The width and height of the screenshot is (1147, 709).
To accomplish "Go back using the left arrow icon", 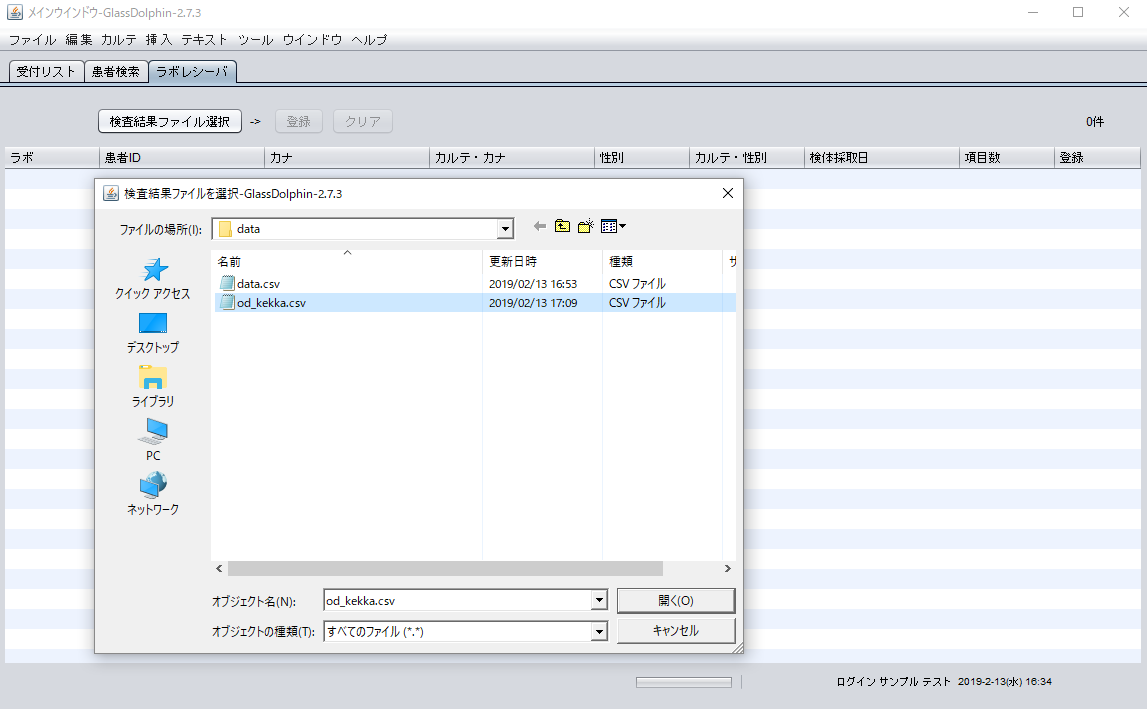I will [540, 227].
